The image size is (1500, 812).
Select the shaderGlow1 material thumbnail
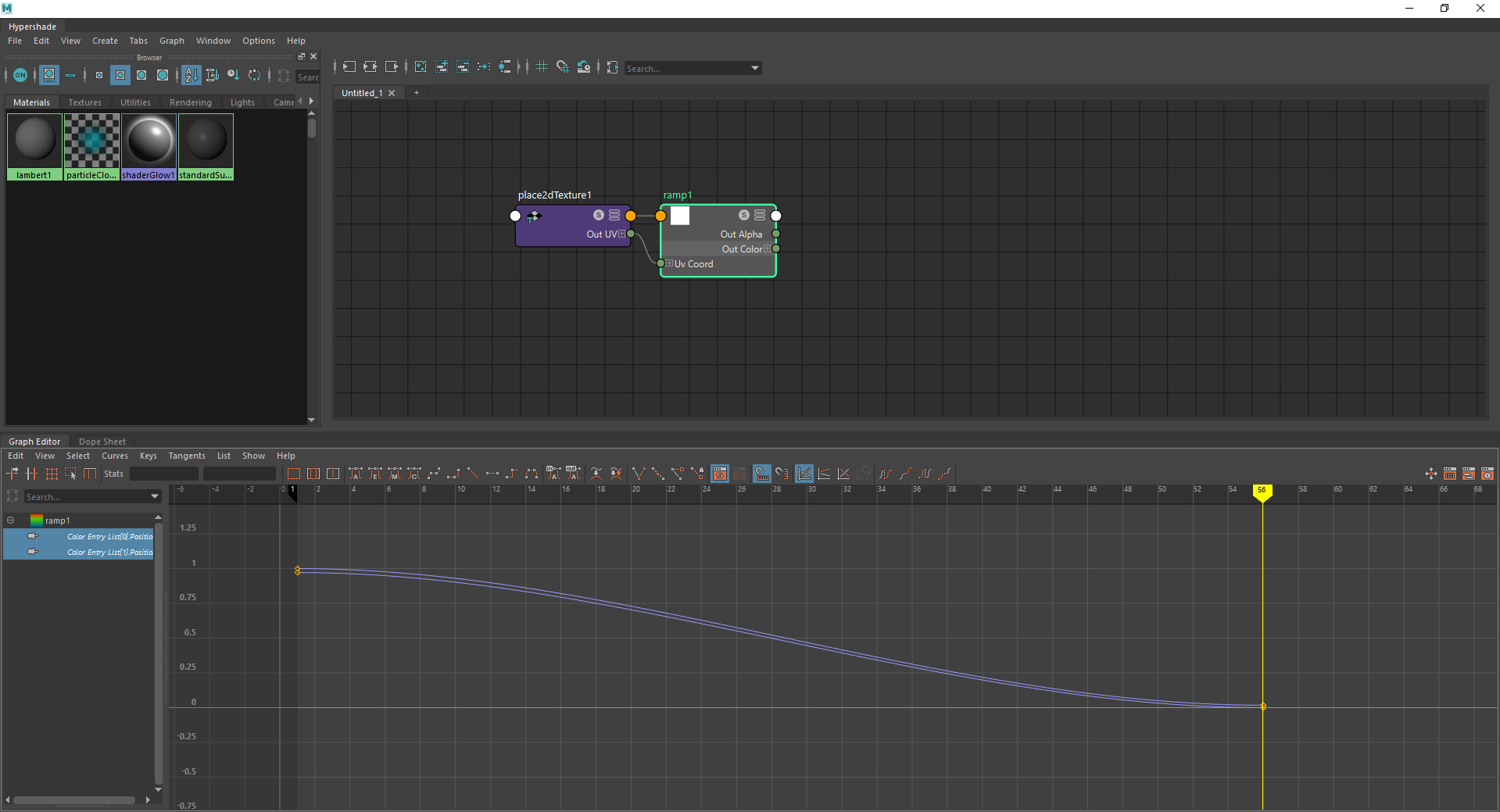(x=149, y=147)
